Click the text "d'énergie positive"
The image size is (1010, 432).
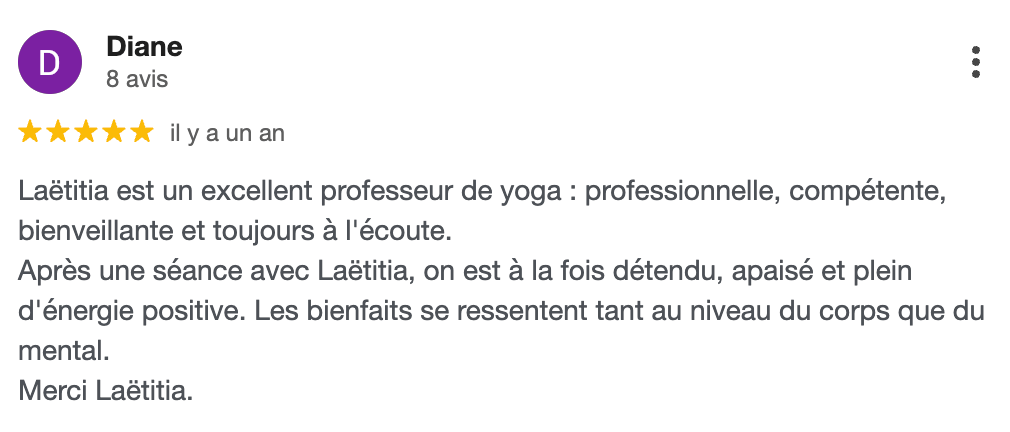[x=133, y=312]
